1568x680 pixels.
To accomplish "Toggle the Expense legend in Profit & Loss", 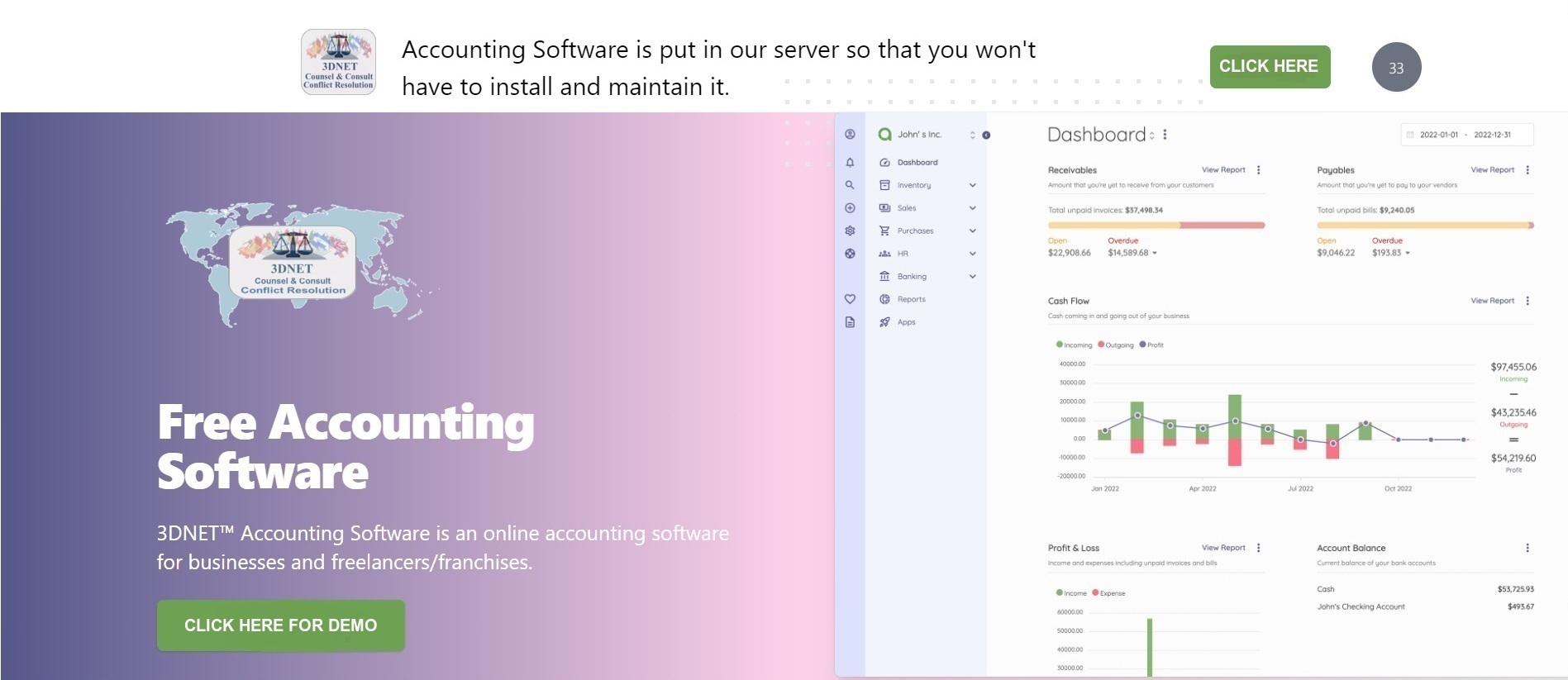I will pos(1108,592).
